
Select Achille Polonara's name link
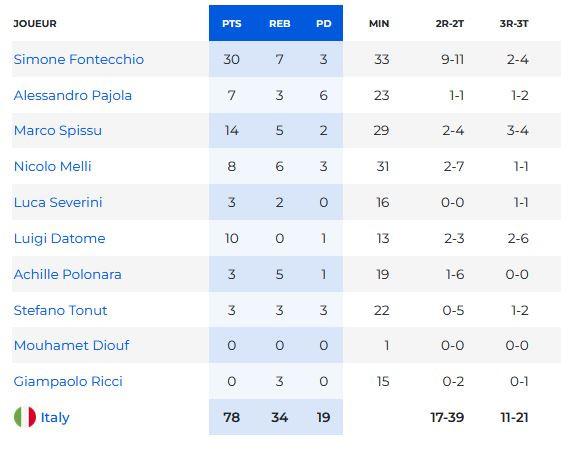point(68,274)
